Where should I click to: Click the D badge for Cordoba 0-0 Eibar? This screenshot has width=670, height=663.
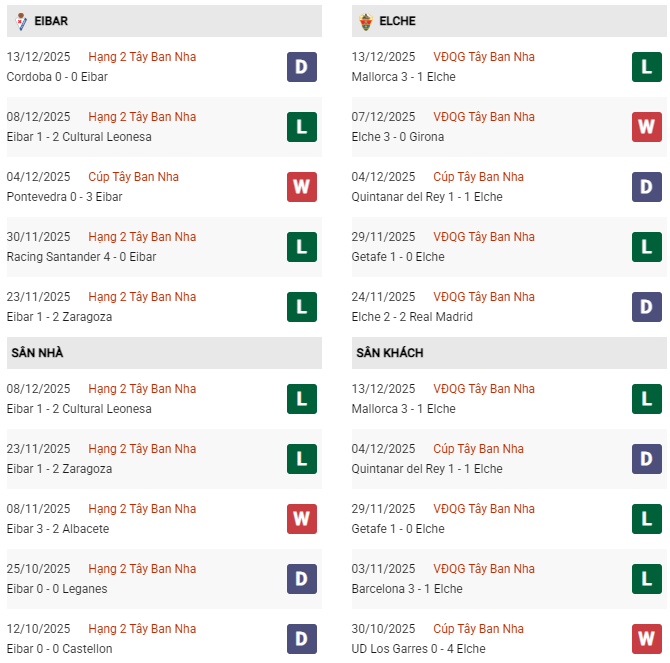(x=301, y=67)
